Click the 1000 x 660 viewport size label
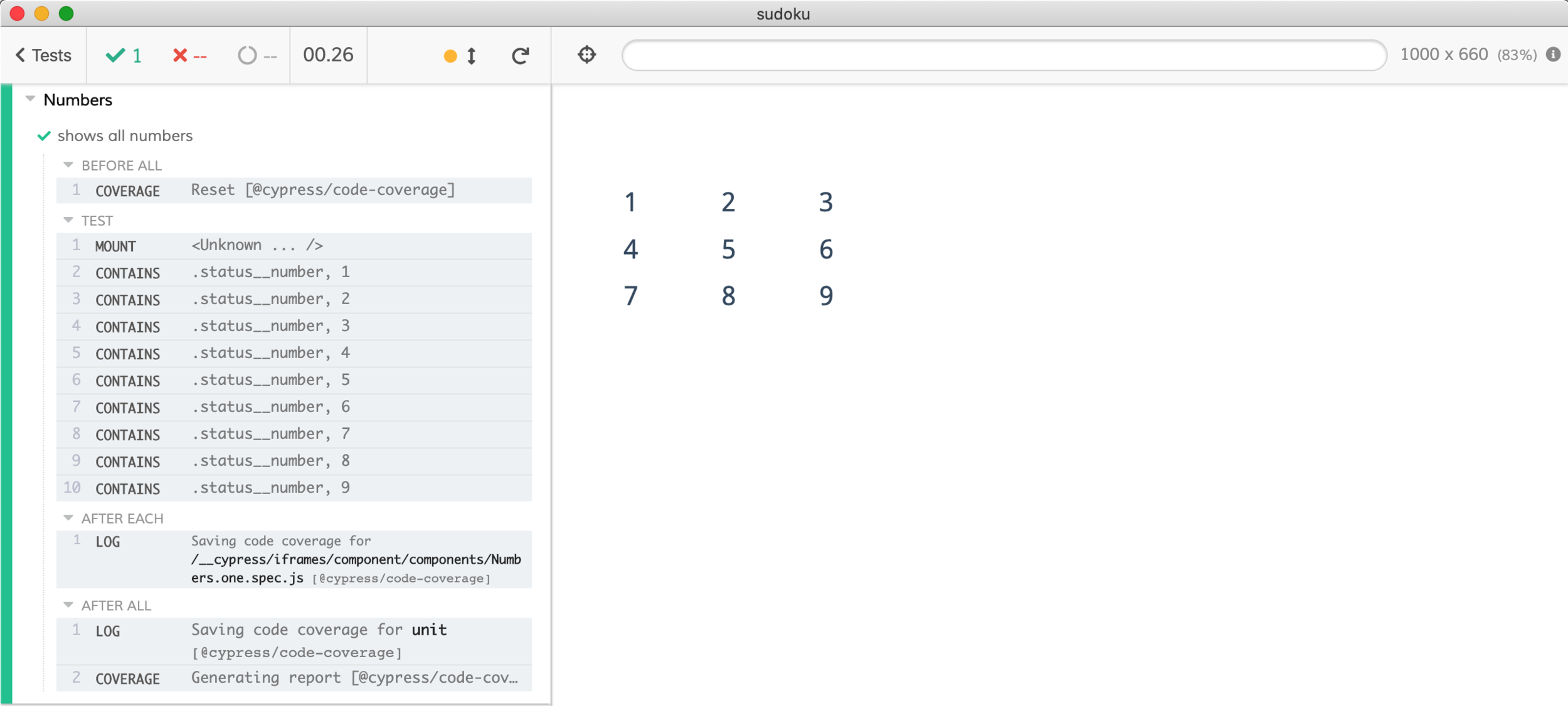This screenshot has width=1568, height=706. pos(1443,55)
